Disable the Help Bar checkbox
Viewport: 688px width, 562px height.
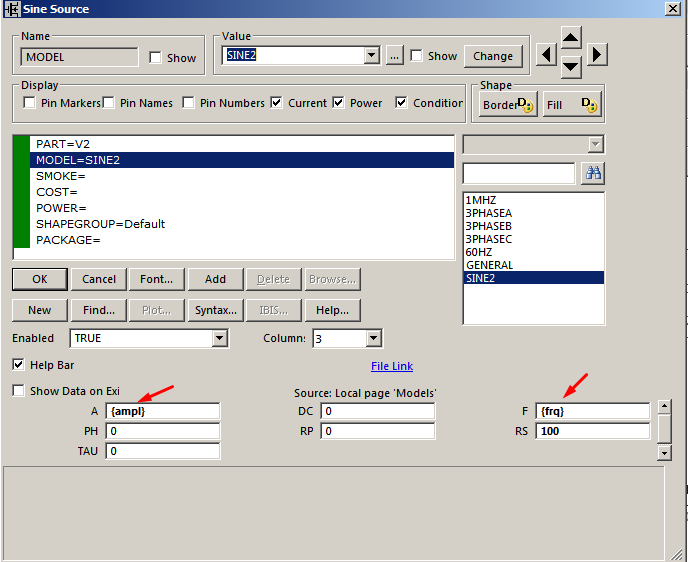18,365
